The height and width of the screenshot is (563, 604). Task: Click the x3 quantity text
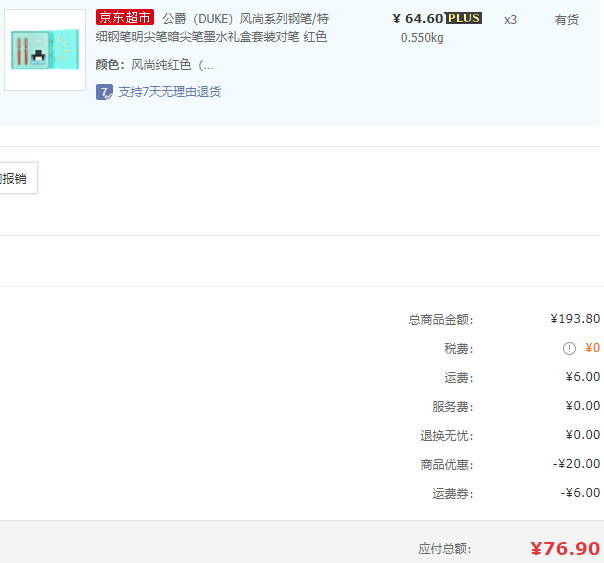[x=510, y=20]
